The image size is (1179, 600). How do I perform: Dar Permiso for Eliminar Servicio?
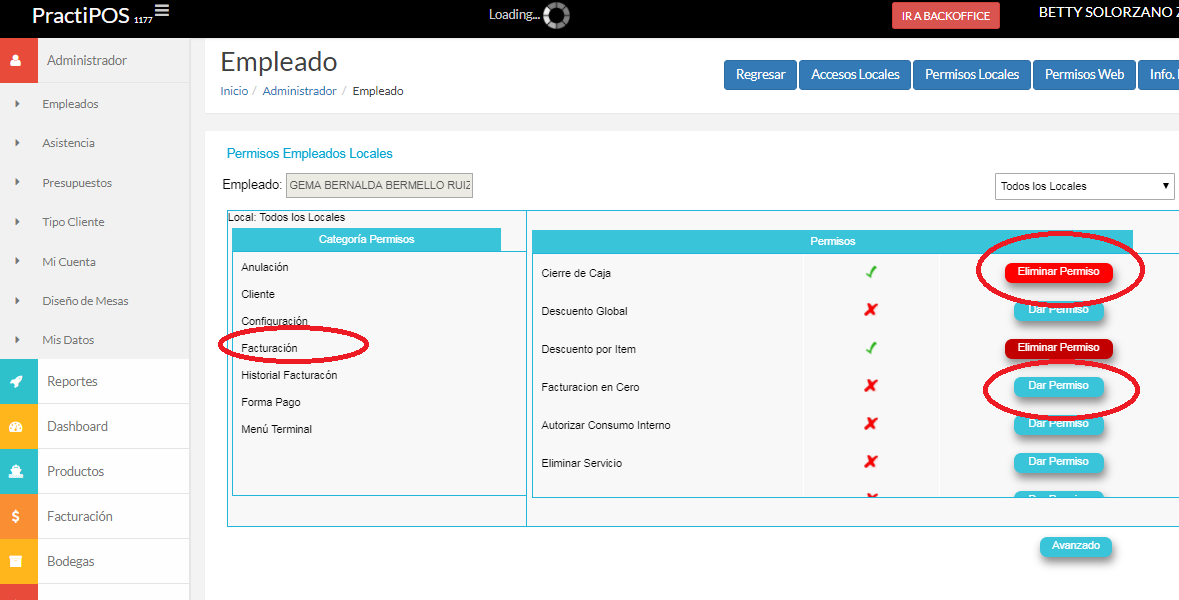1059,462
